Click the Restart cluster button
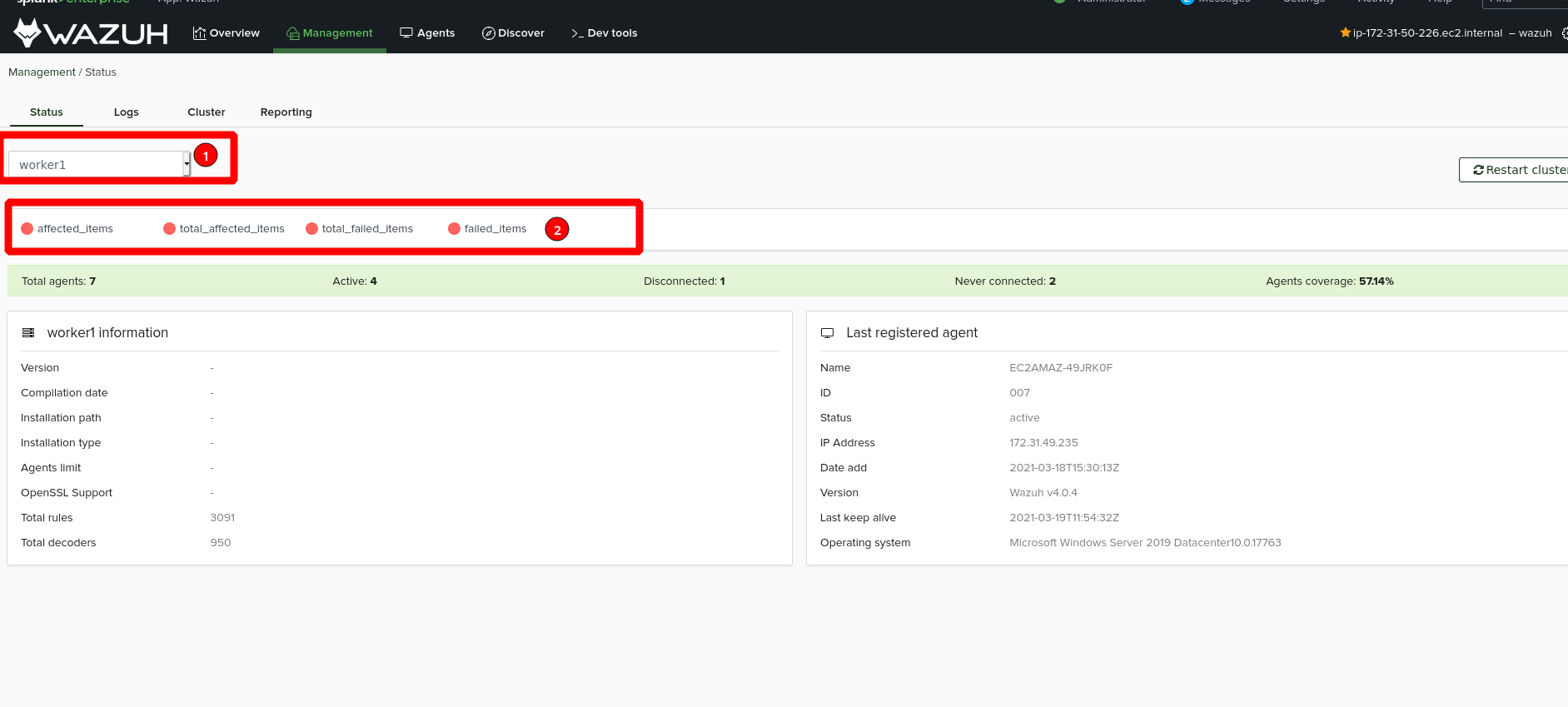The width and height of the screenshot is (1568, 707). (x=1514, y=170)
